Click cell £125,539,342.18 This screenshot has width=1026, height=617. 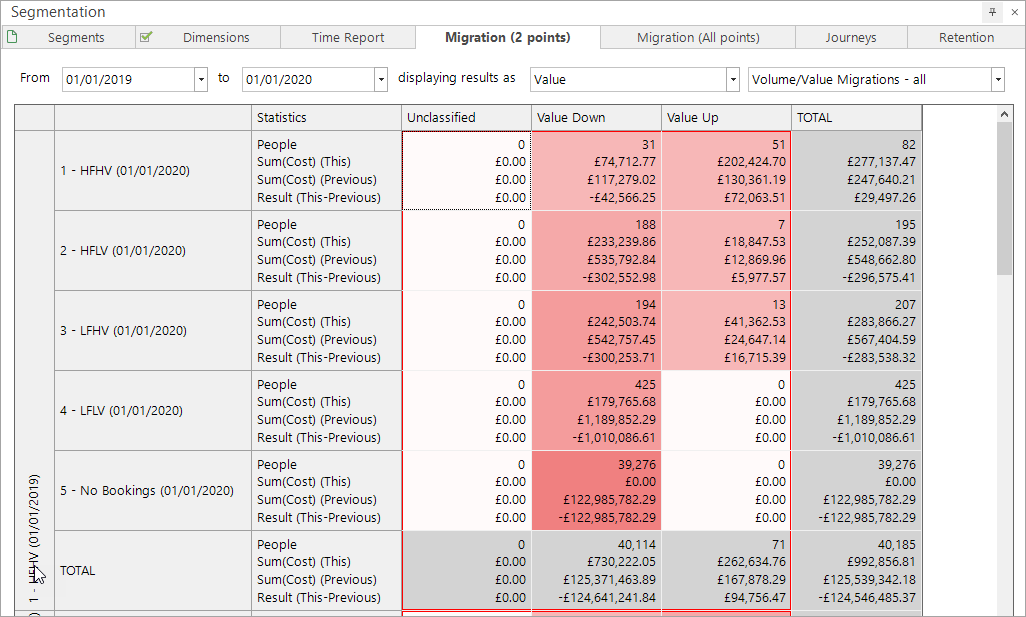870,580
